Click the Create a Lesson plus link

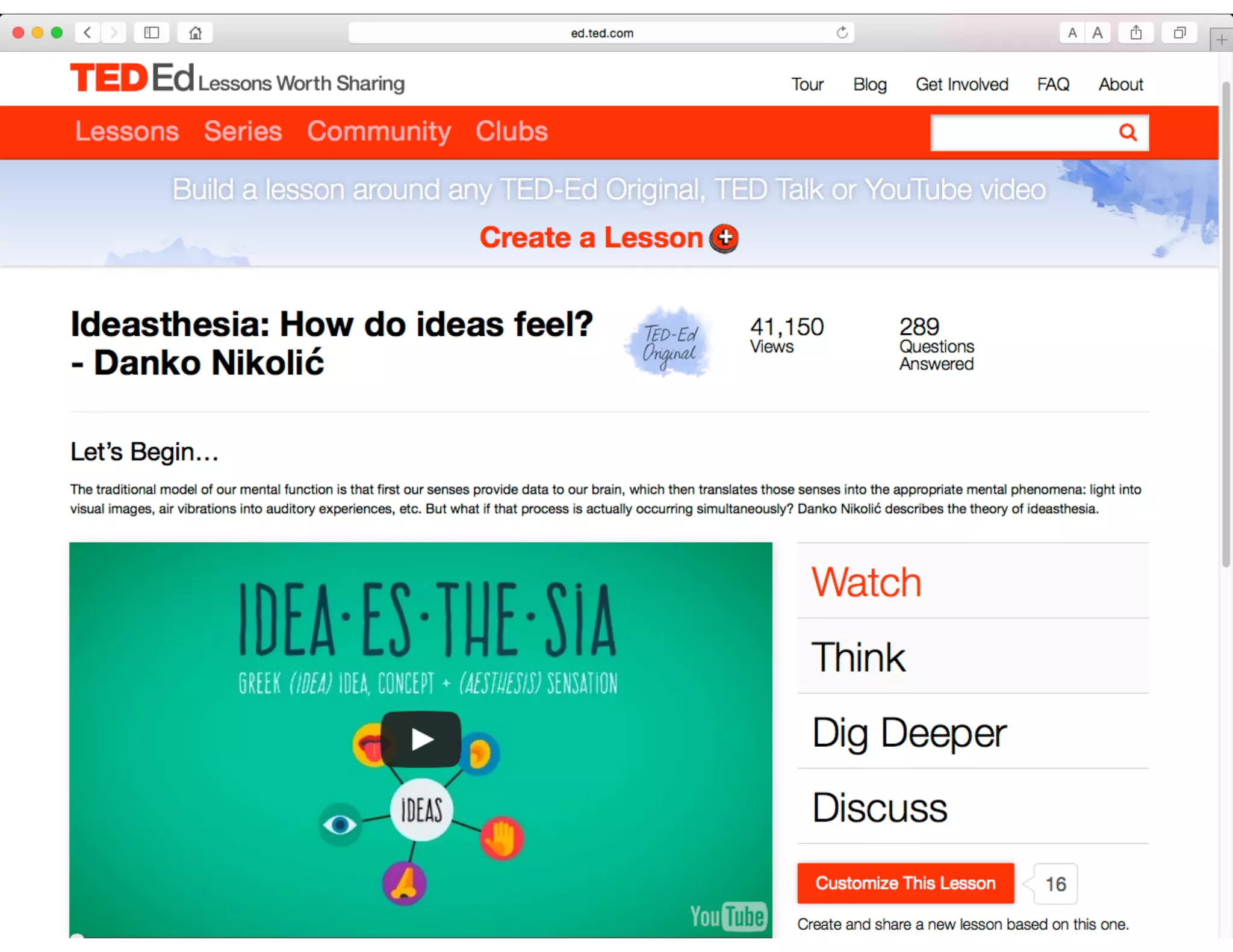[x=609, y=238]
